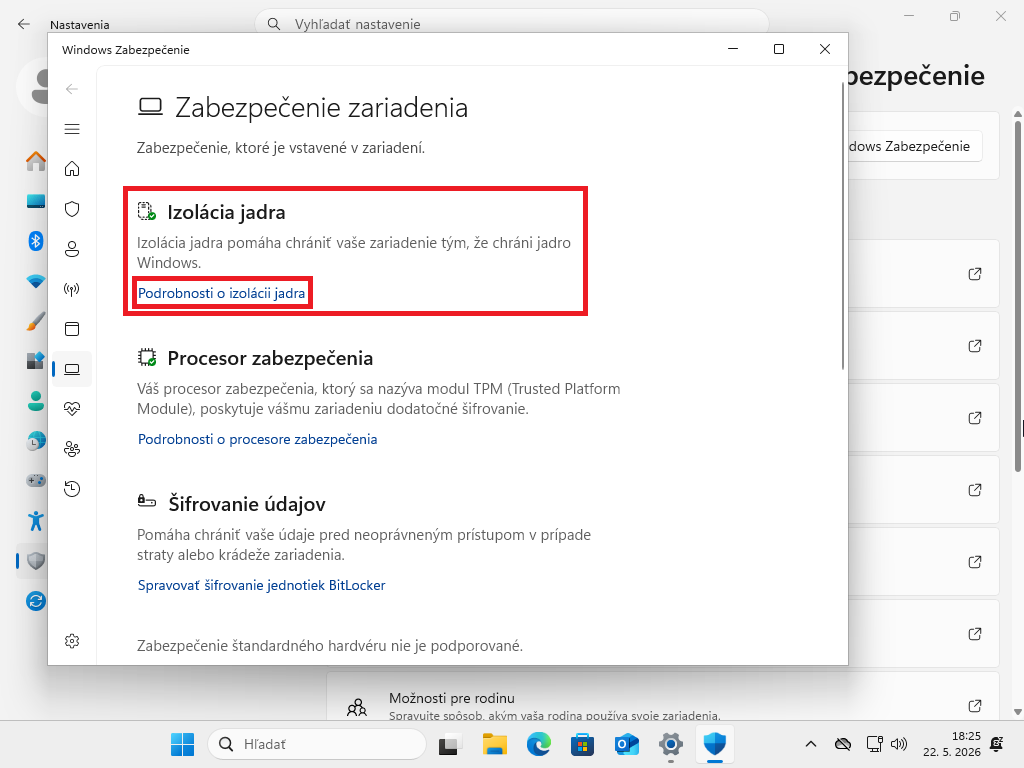
Task: Select Device security laptop icon in sidebar
Action: coord(72,369)
